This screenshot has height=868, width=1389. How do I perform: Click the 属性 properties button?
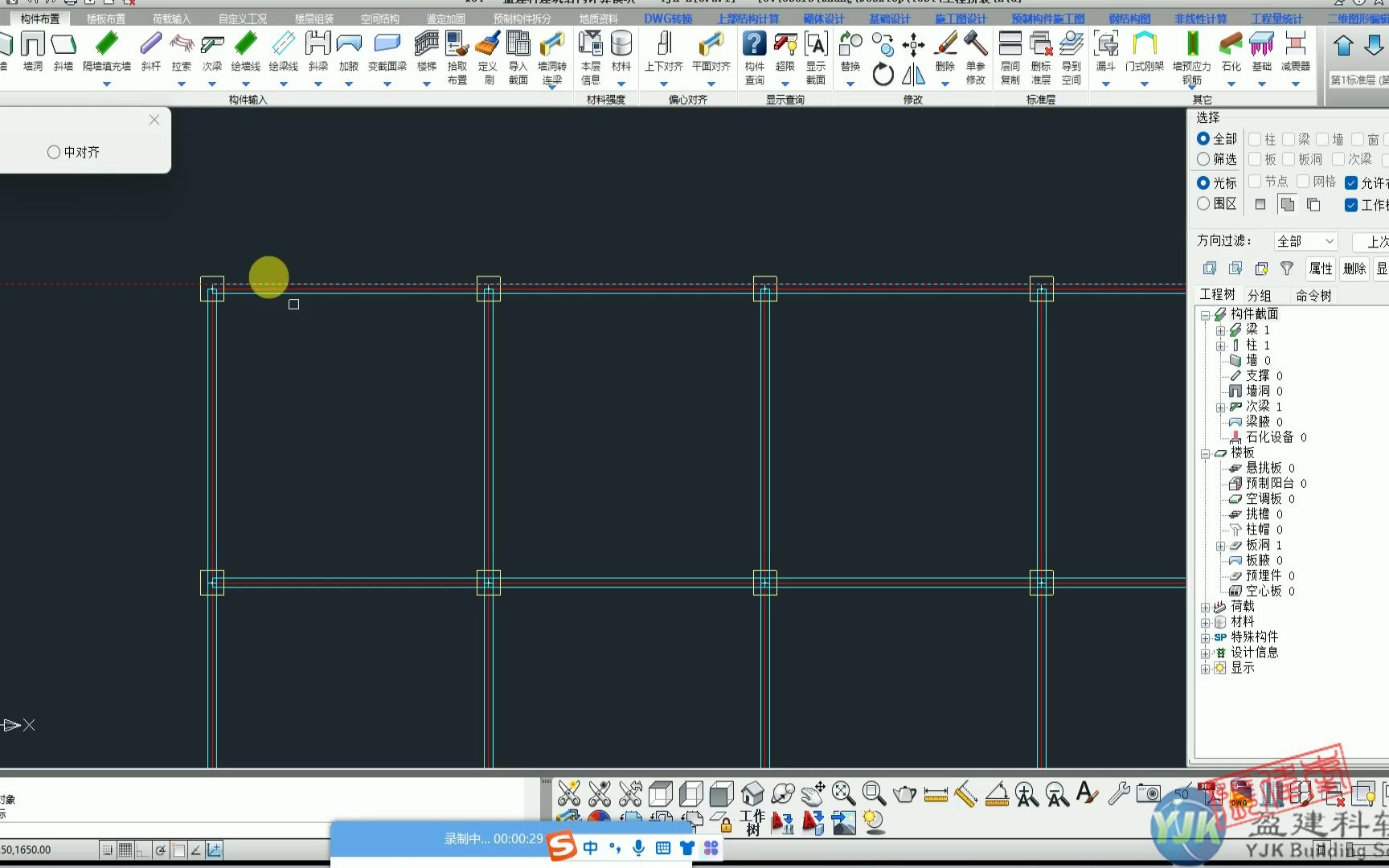[1321, 268]
